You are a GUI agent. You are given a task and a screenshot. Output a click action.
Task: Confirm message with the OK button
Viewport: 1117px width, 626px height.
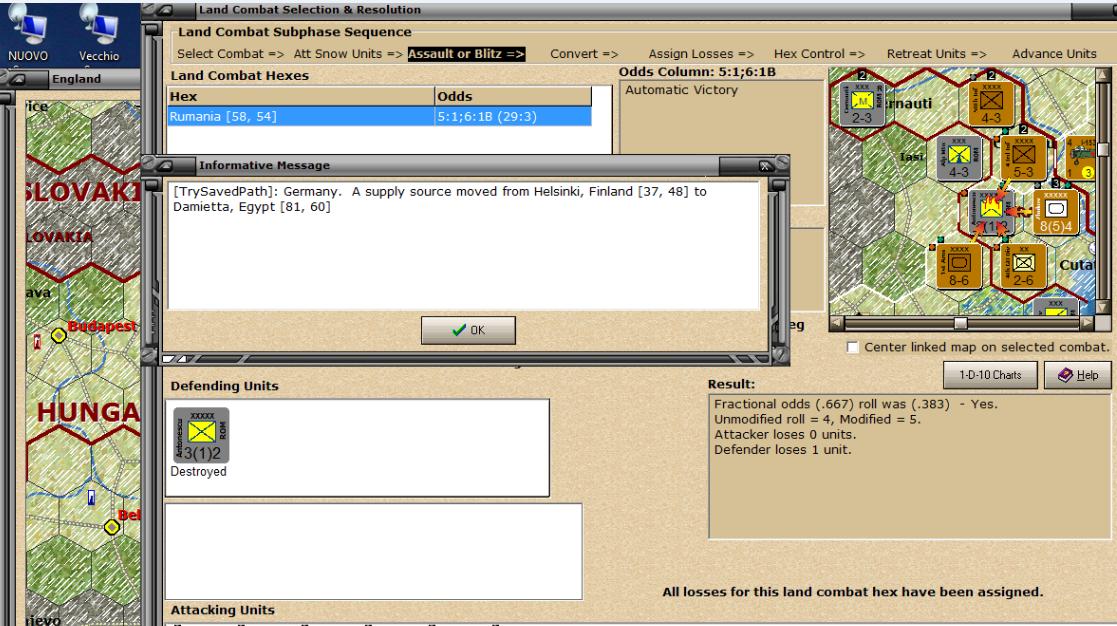468,330
